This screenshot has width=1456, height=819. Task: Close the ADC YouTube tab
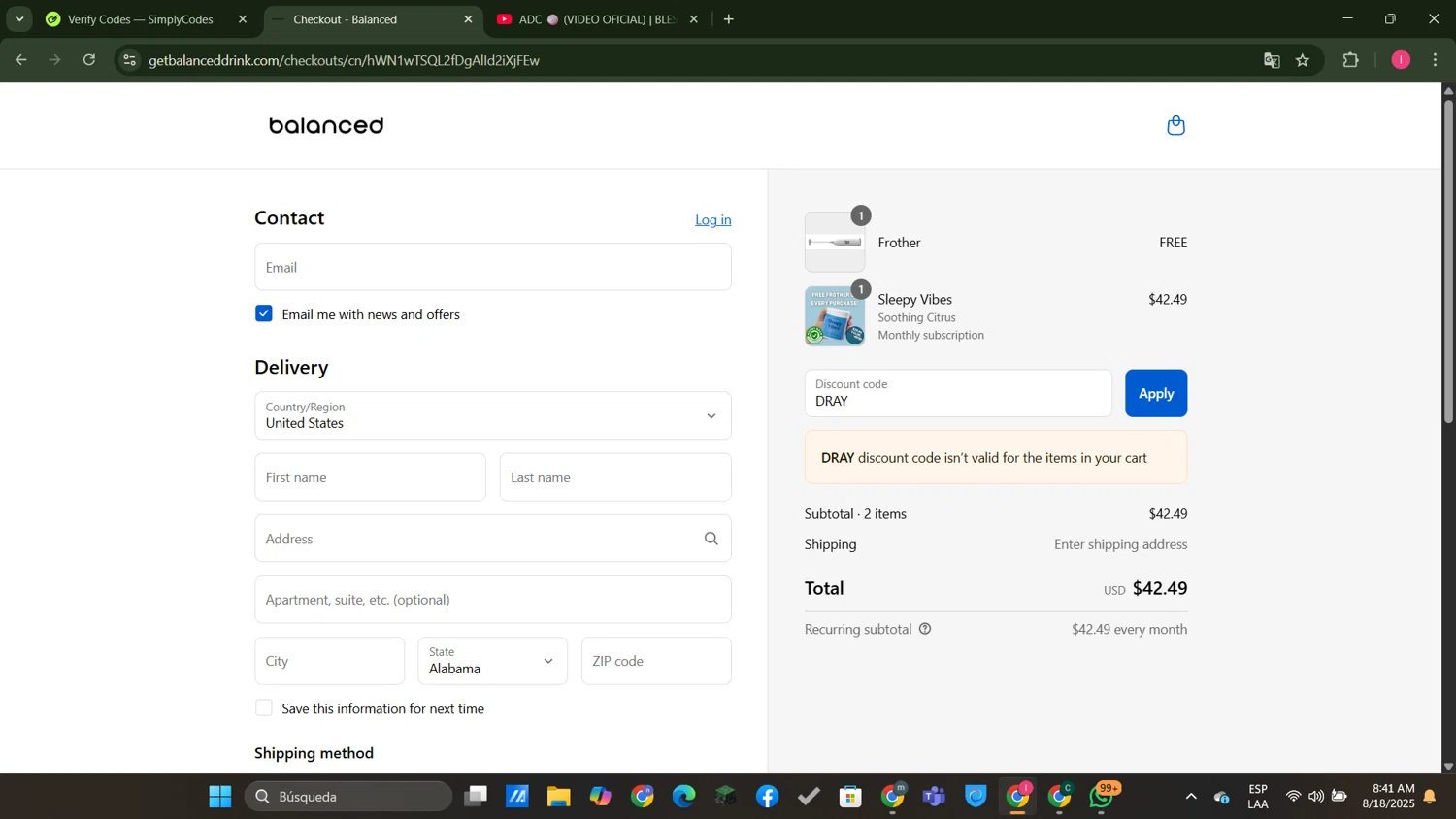coord(693,19)
